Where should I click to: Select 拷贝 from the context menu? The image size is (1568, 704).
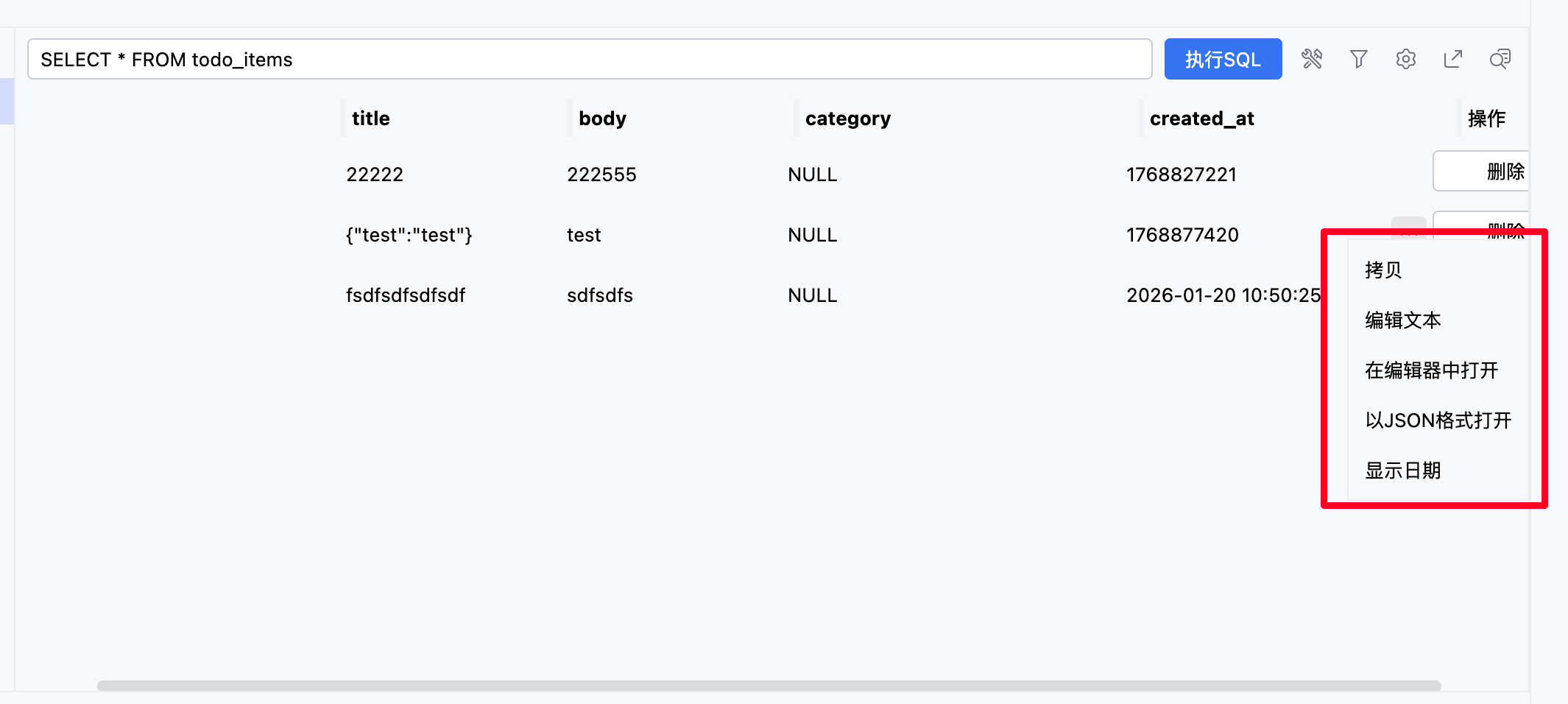tap(1384, 270)
